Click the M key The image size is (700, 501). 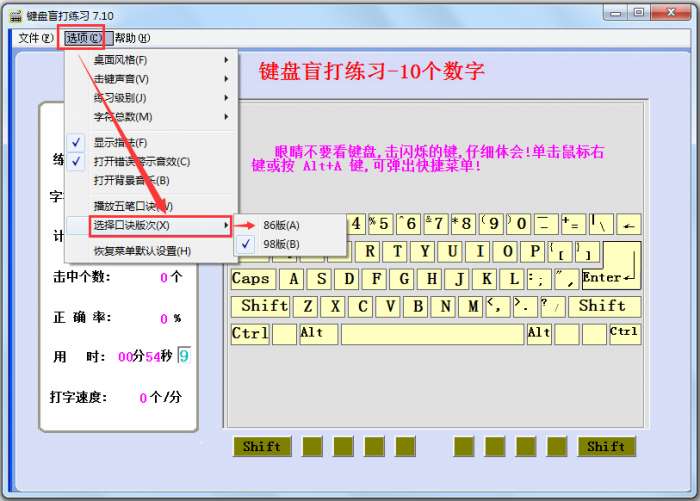(472, 307)
